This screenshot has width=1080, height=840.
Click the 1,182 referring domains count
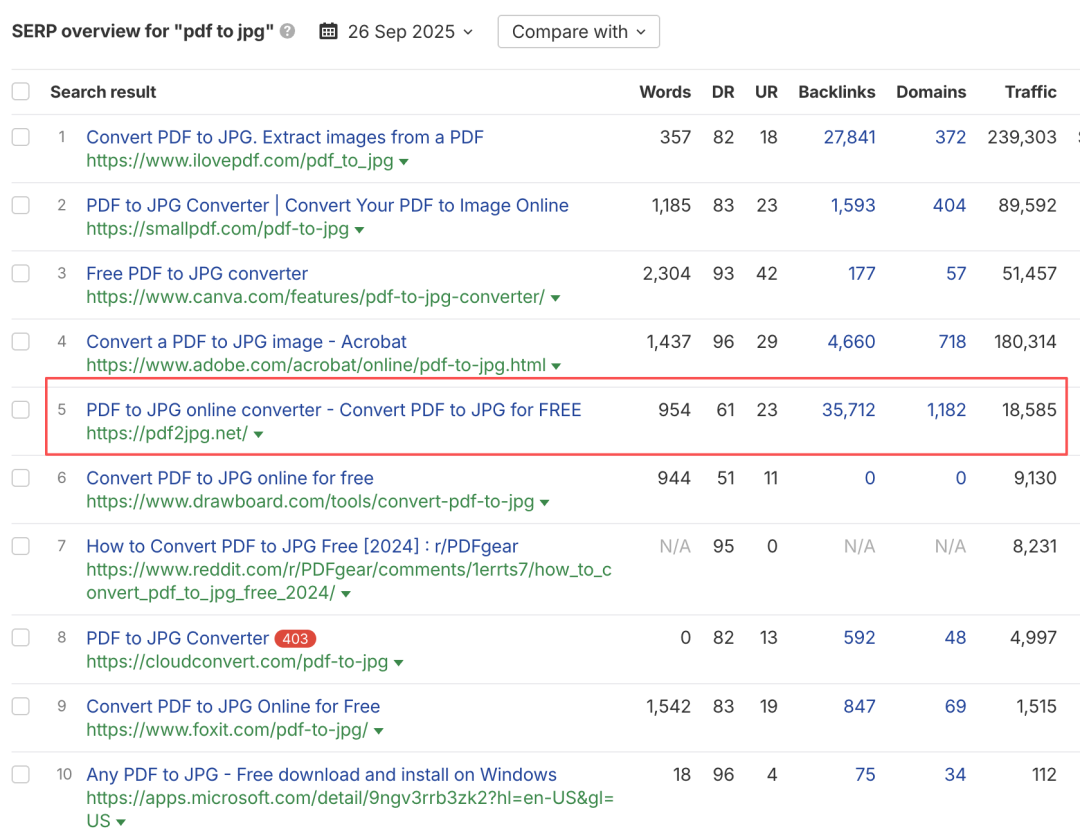pos(946,410)
